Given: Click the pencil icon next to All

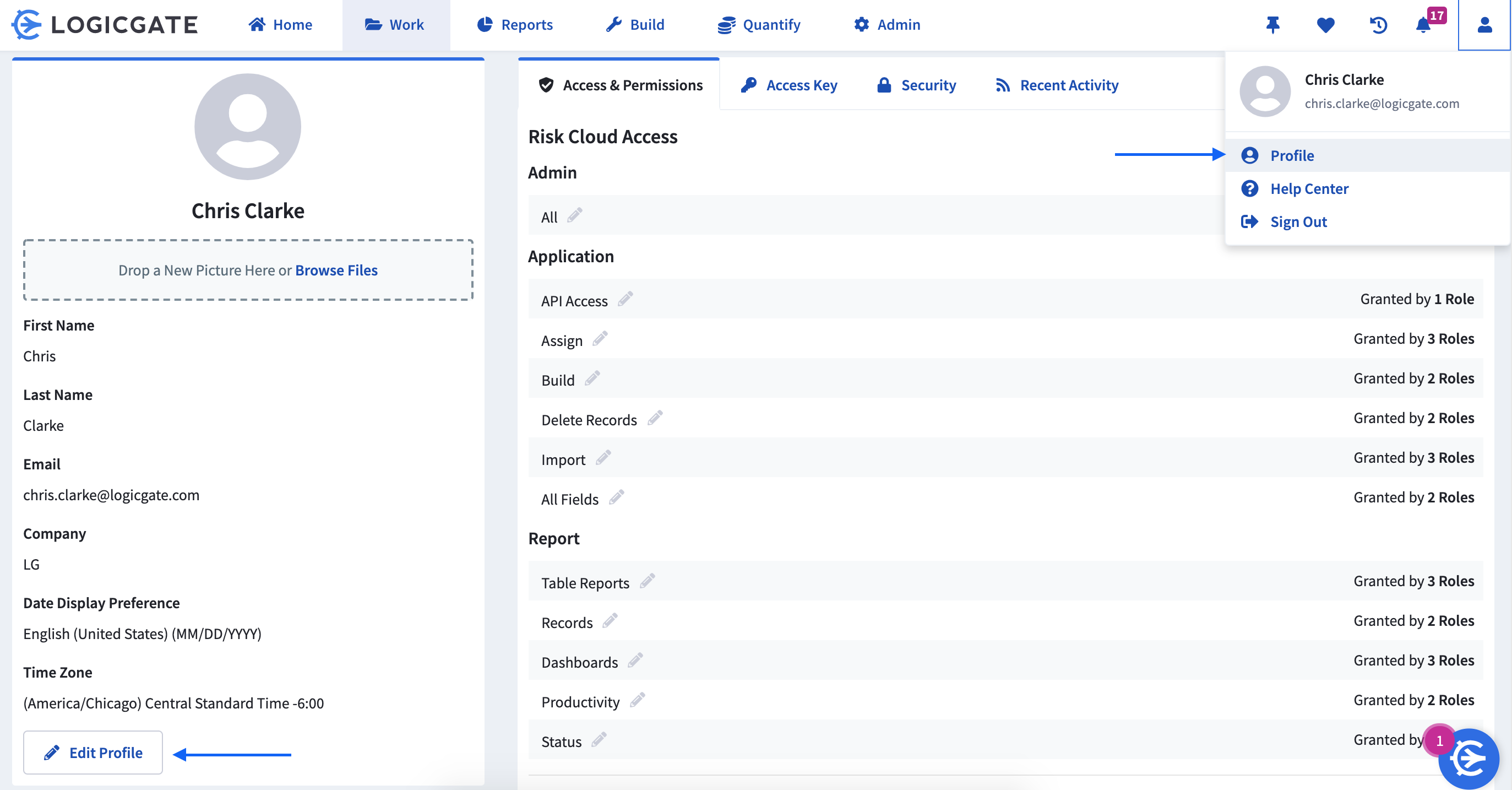Looking at the screenshot, I should point(575,215).
